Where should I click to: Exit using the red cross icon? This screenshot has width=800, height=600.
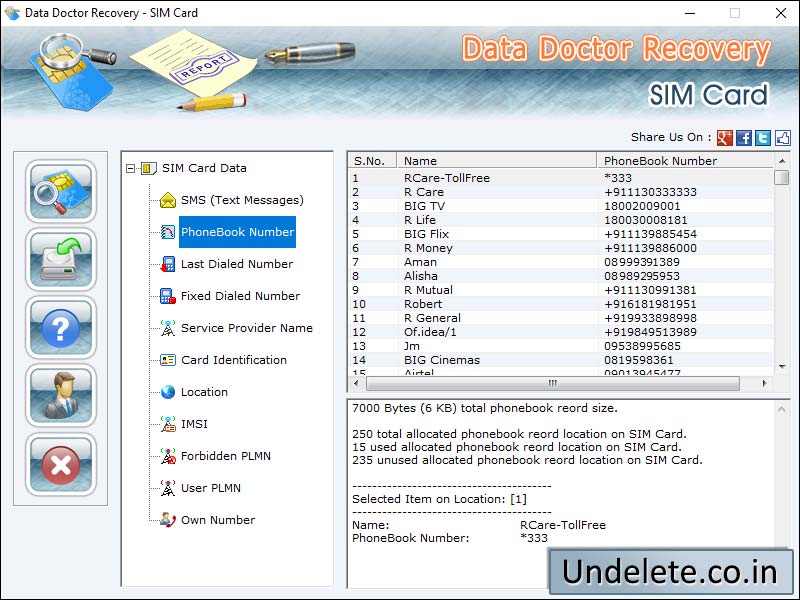(60, 463)
